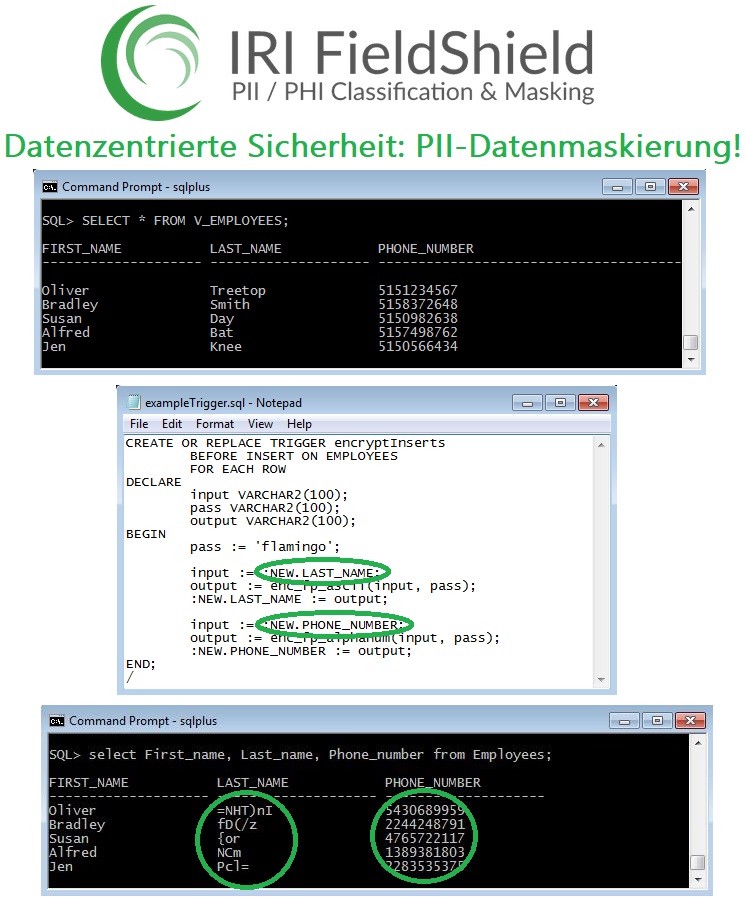Click phone number '5150982638'
Viewport: 746px width, 903px height.
(x=418, y=318)
